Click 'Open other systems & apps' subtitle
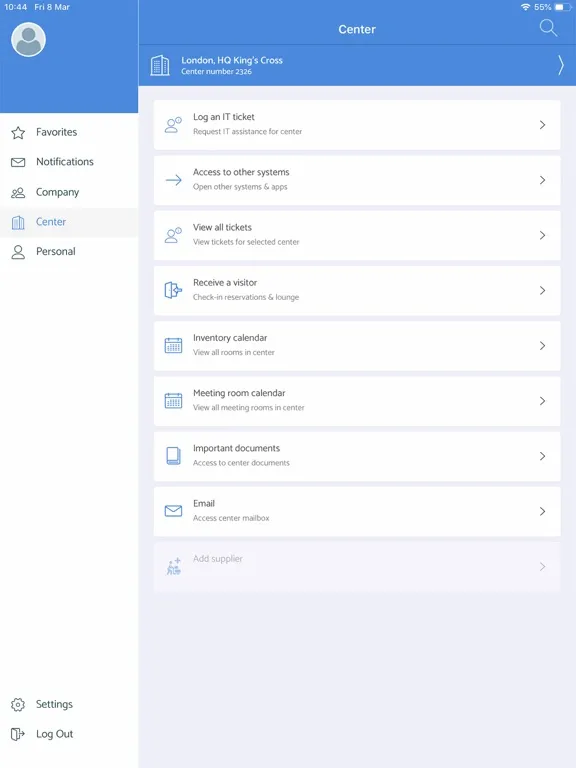 point(240,187)
